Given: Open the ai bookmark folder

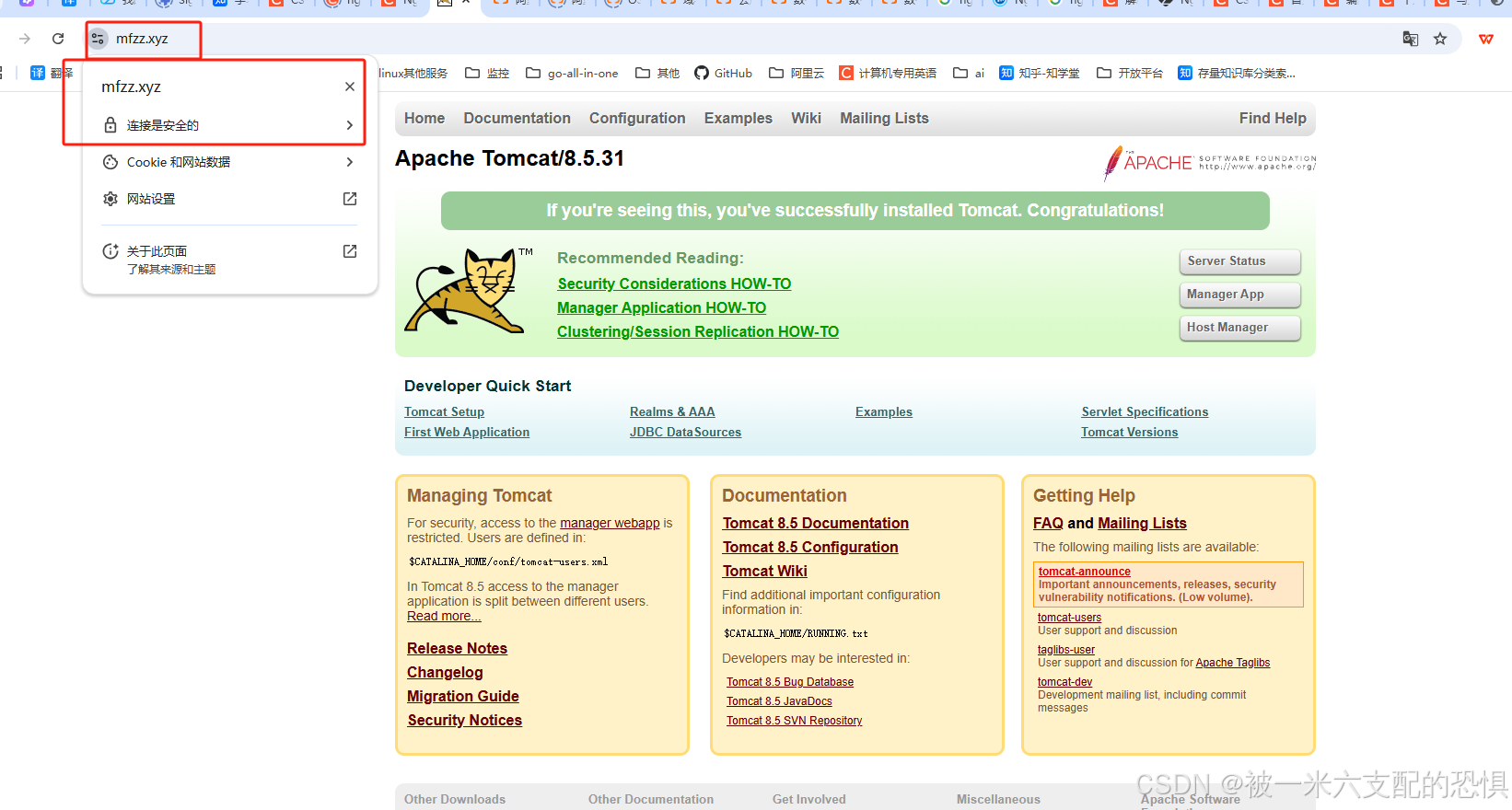Looking at the screenshot, I should click(x=969, y=74).
